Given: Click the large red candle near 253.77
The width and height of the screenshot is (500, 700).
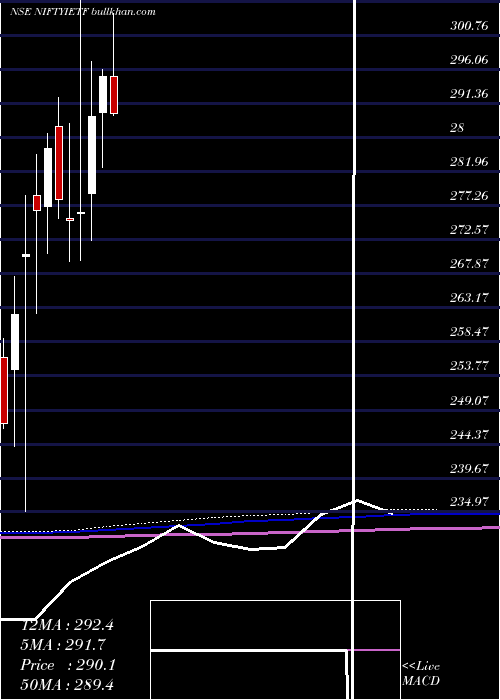Looking at the screenshot, I should tap(4, 390).
